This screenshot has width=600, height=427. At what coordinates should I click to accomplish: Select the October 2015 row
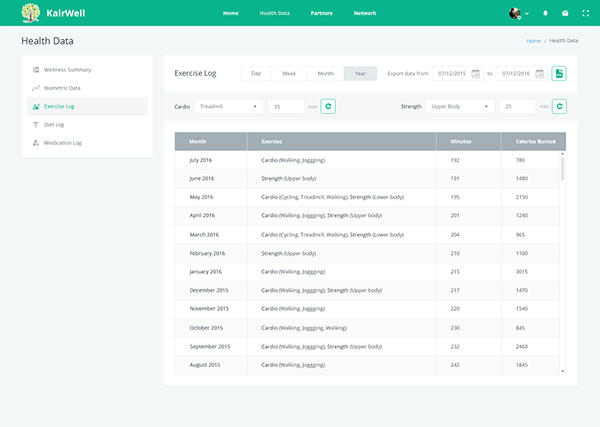[x=367, y=328]
